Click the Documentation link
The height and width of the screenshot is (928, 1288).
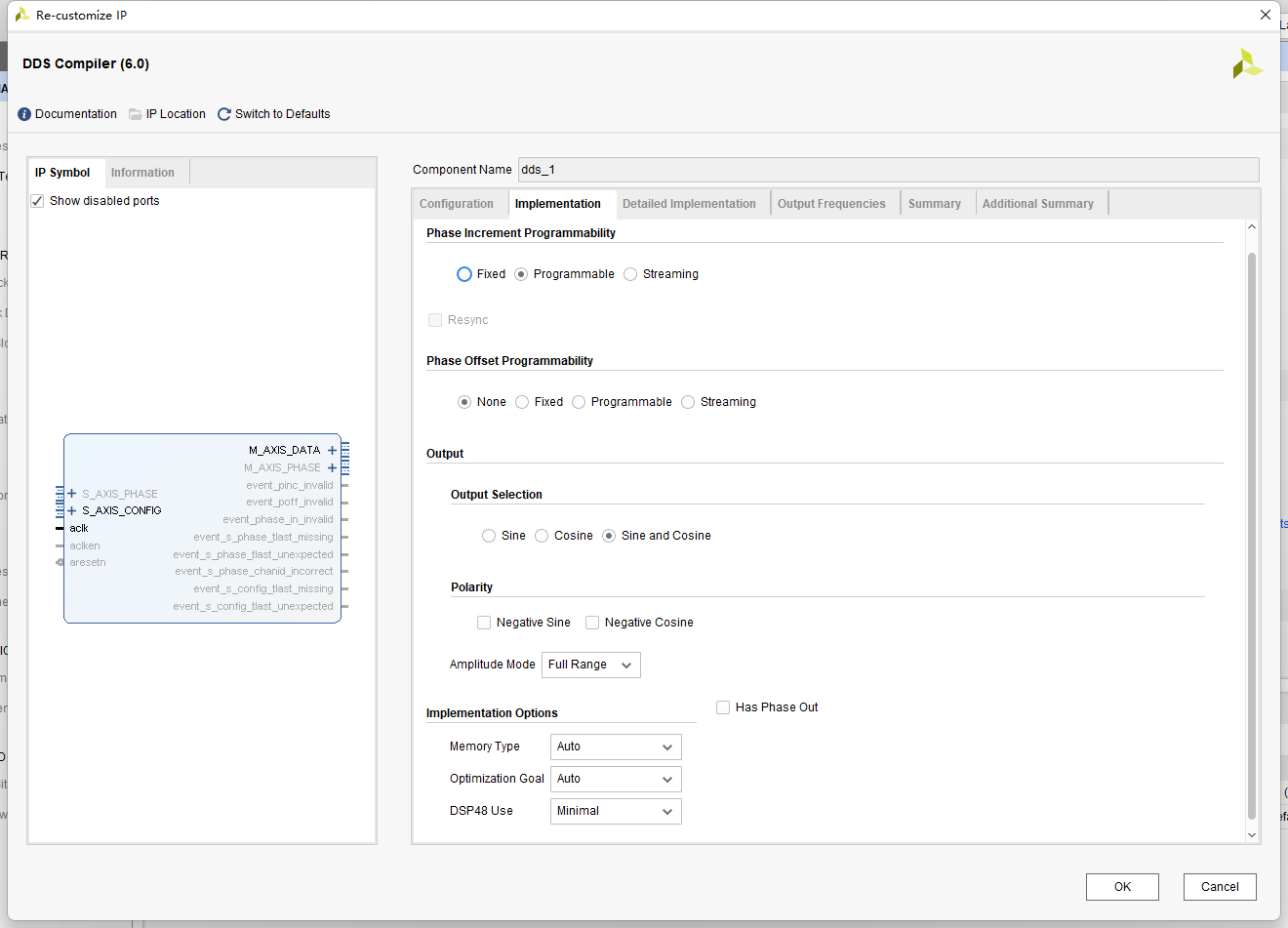tap(76, 114)
